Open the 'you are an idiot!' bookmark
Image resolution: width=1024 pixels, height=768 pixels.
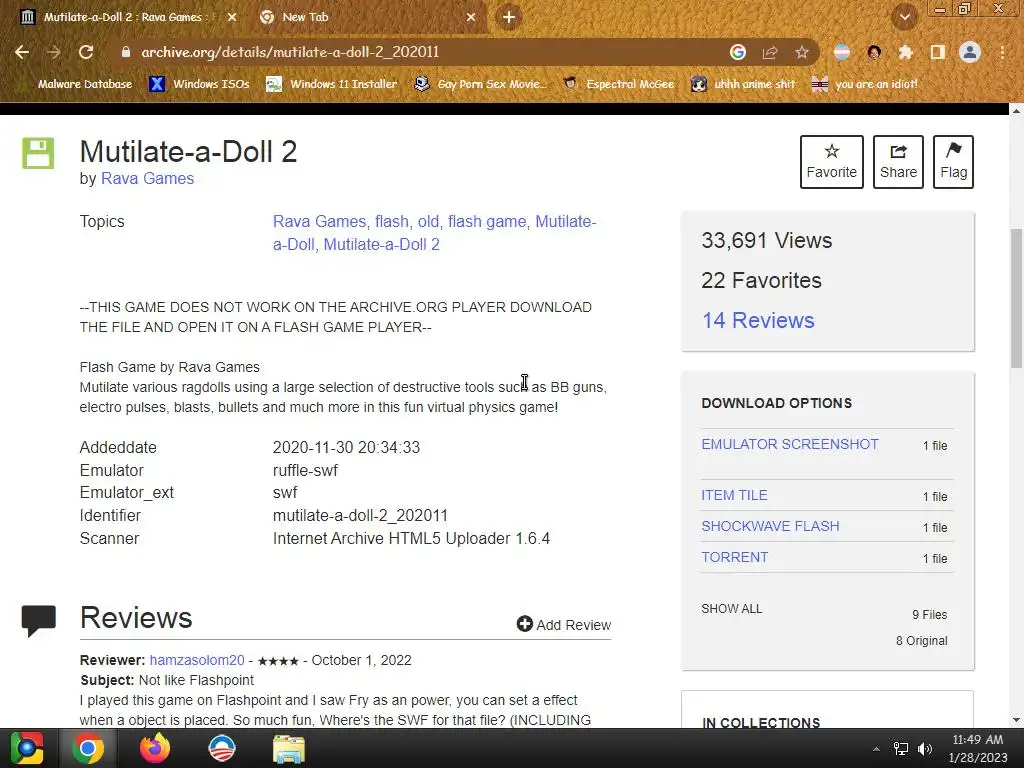865,84
